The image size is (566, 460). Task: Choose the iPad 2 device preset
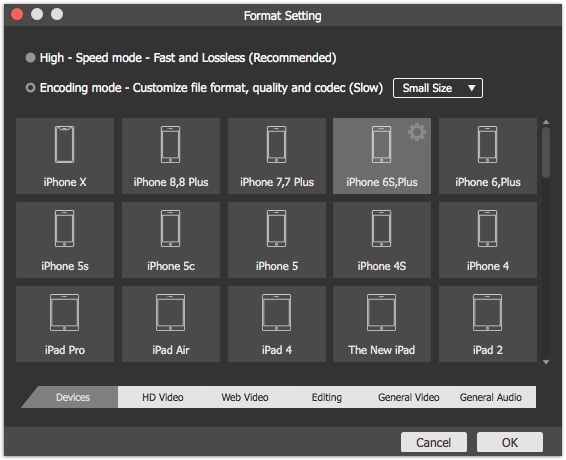tap(488, 324)
